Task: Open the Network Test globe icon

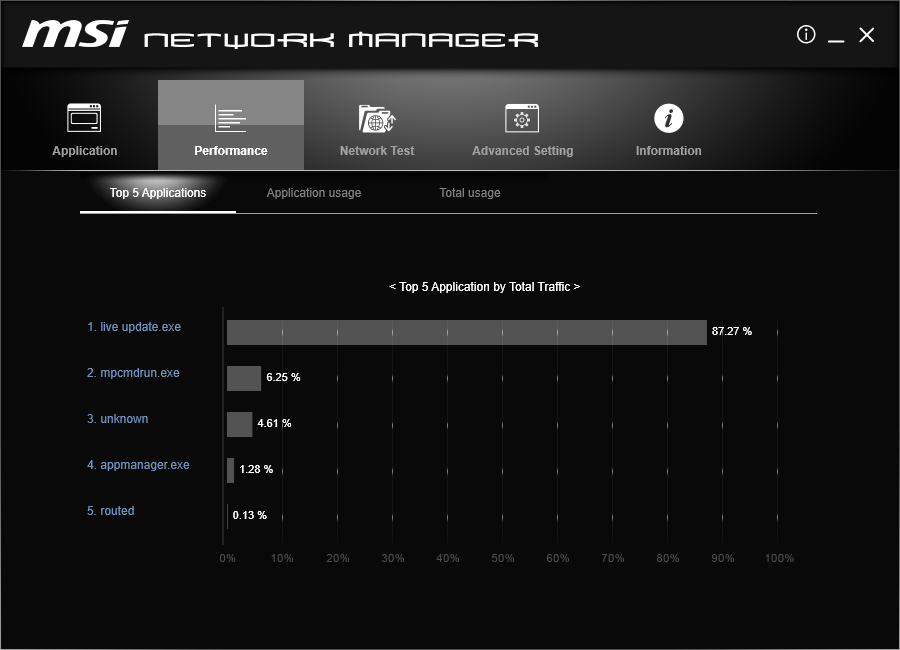Action: pyautogui.click(x=377, y=118)
